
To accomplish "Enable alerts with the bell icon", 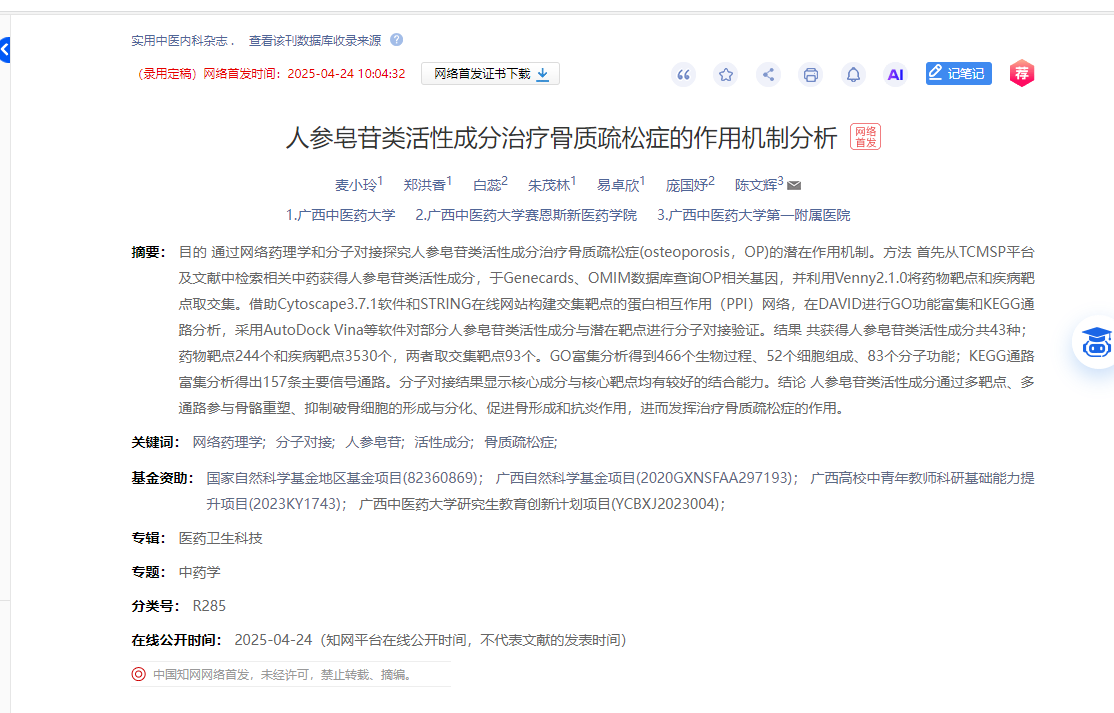I will [x=852, y=74].
